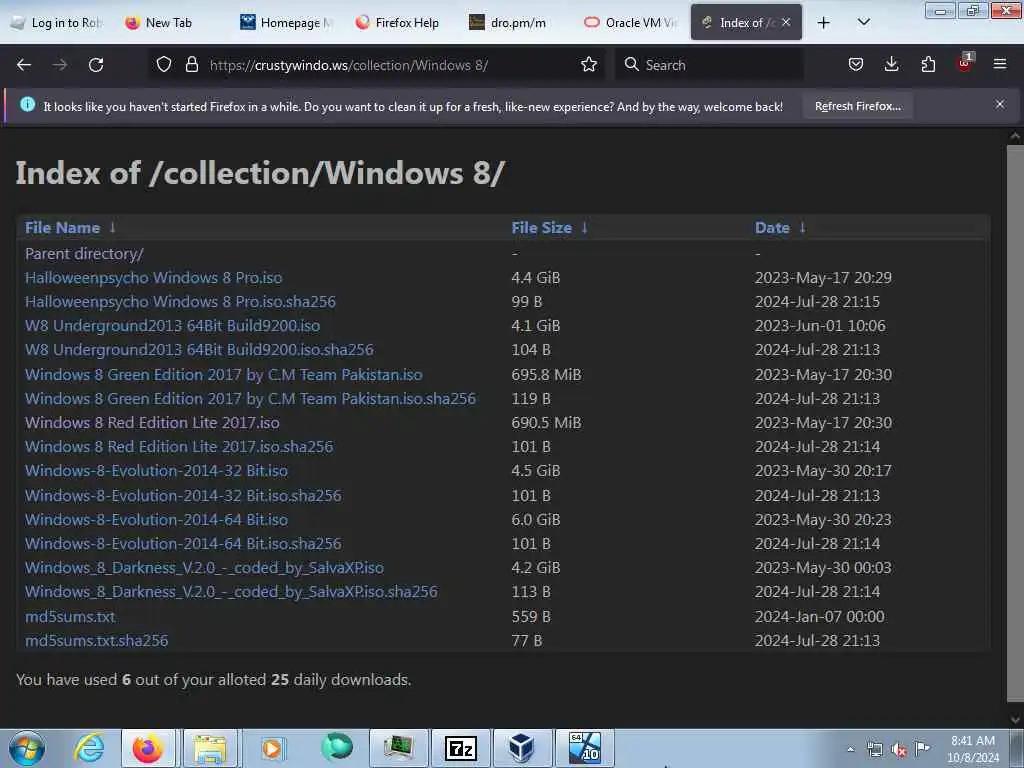
Task: Open Windows 8 Green Edition iso.sha256 file
Action: pos(250,399)
